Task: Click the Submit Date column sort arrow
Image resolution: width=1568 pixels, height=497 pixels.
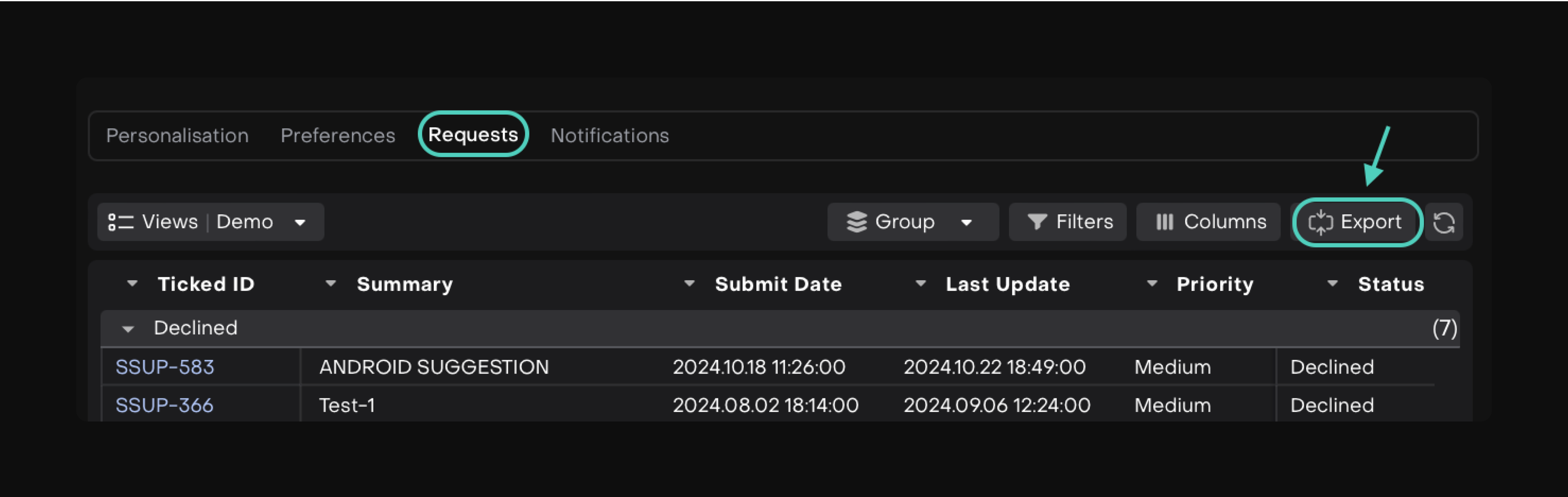Action: [x=689, y=284]
